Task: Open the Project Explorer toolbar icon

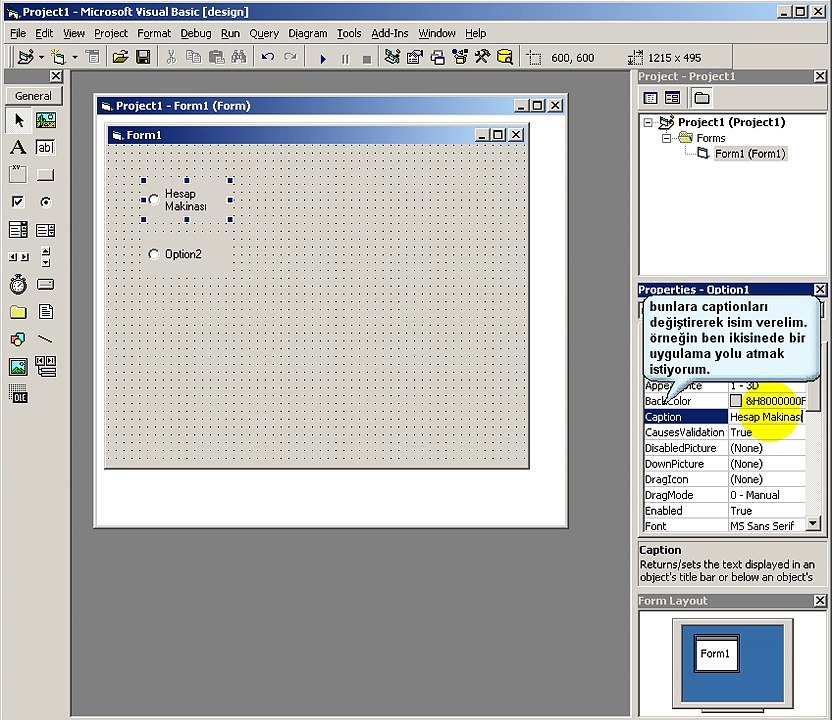Action: (x=392, y=57)
